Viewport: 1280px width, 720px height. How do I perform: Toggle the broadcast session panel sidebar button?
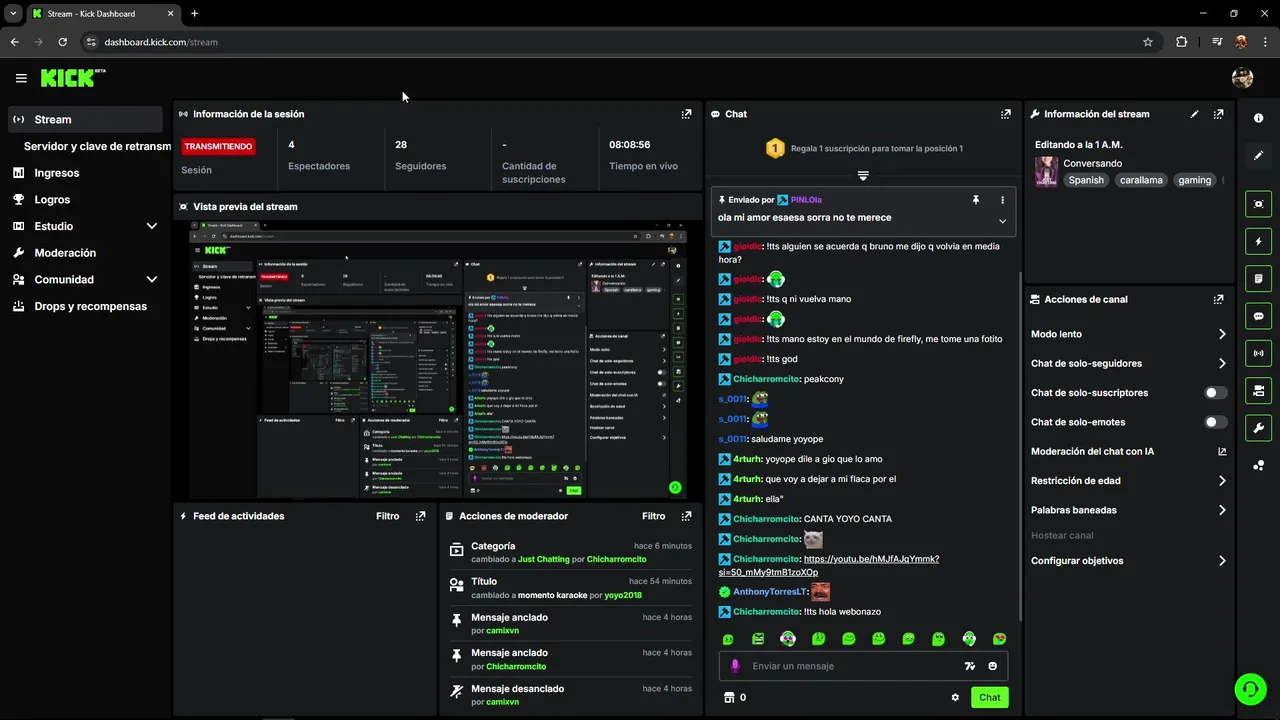click(1258, 353)
